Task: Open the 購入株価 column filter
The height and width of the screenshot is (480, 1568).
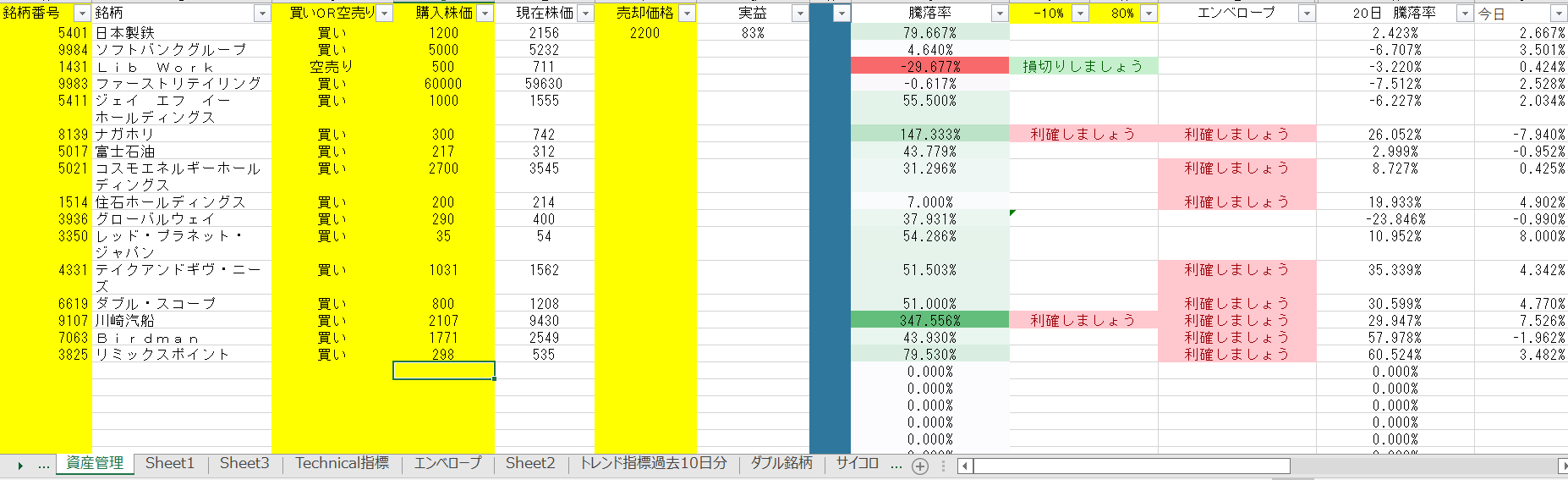Action: coord(485,14)
